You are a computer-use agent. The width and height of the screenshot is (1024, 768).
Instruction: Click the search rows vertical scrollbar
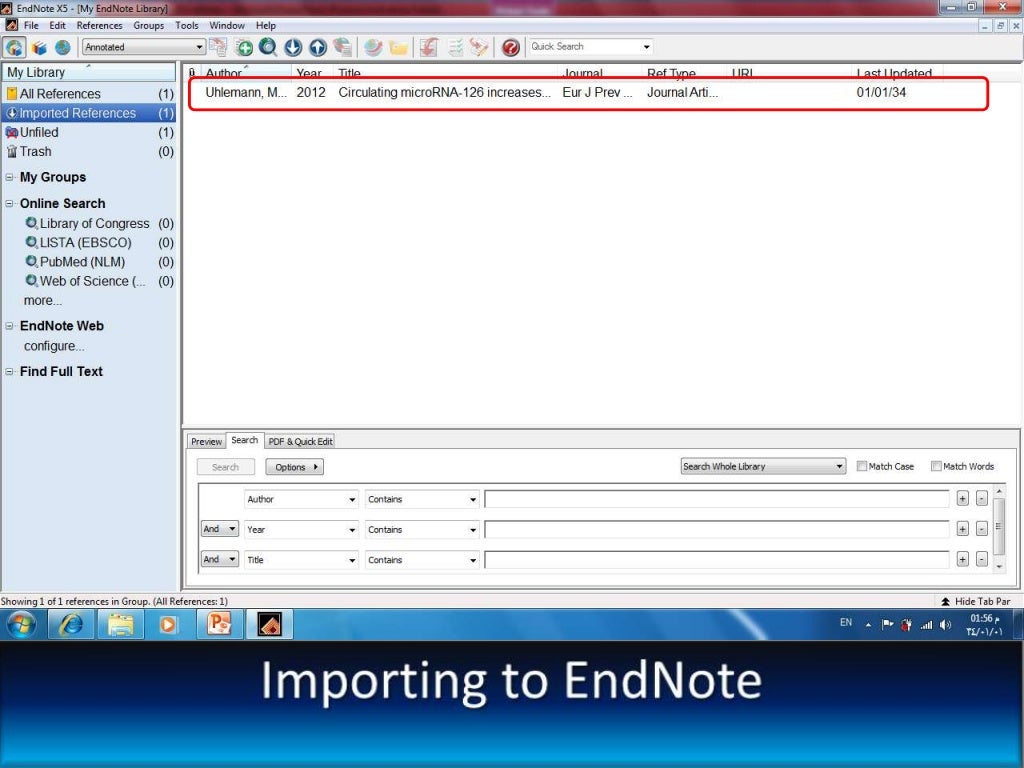(x=999, y=529)
